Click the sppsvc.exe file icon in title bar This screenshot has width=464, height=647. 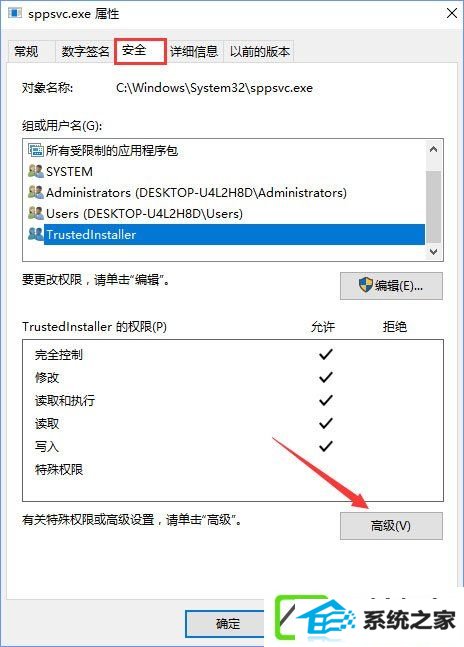(14, 13)
